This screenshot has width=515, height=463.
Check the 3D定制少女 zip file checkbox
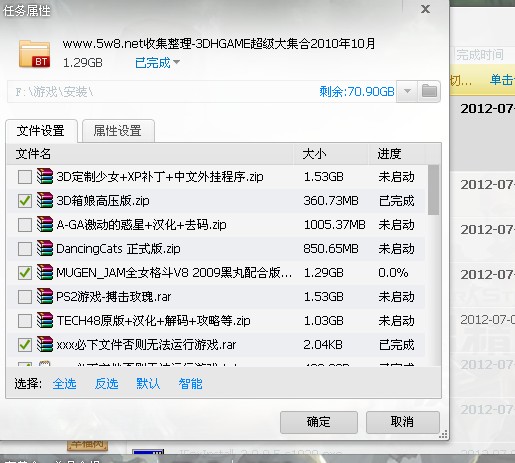pyautogui.click(x=25, y=177)
